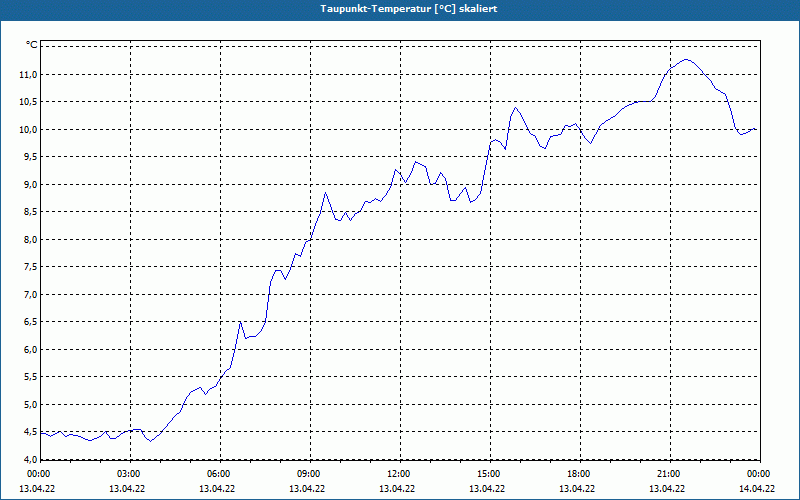Select the 7,5 y-axis label
The image size is (800, 500).
(31, 267)
